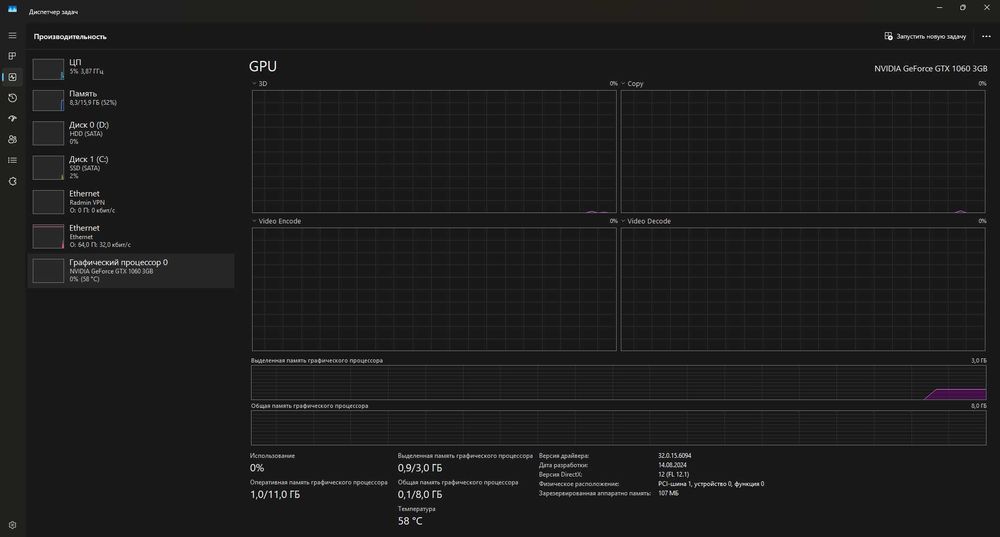Screen dimensions: 1000x537
Task: Open the Video Encode graph dropdown
Action: (x=254, y=221)
